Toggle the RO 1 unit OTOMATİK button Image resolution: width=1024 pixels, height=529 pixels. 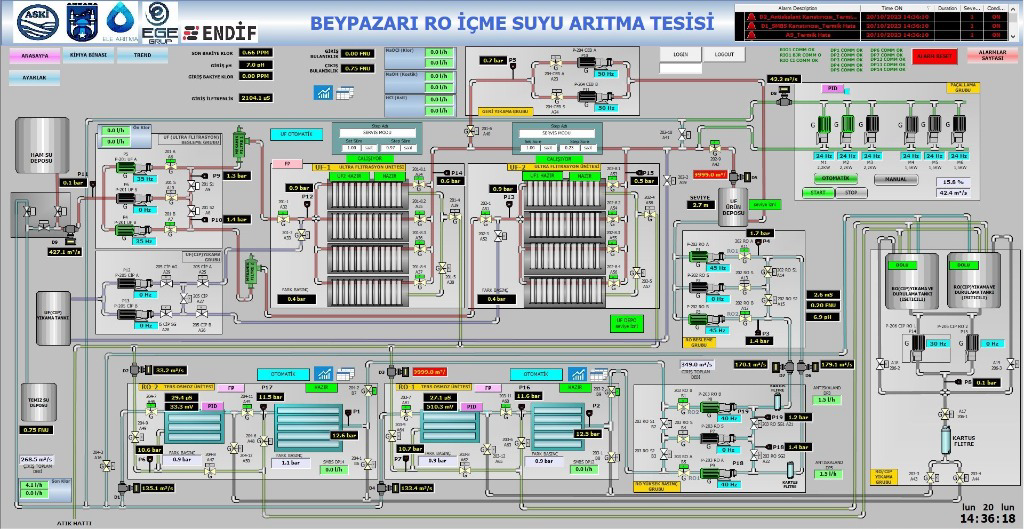(536, 374)
